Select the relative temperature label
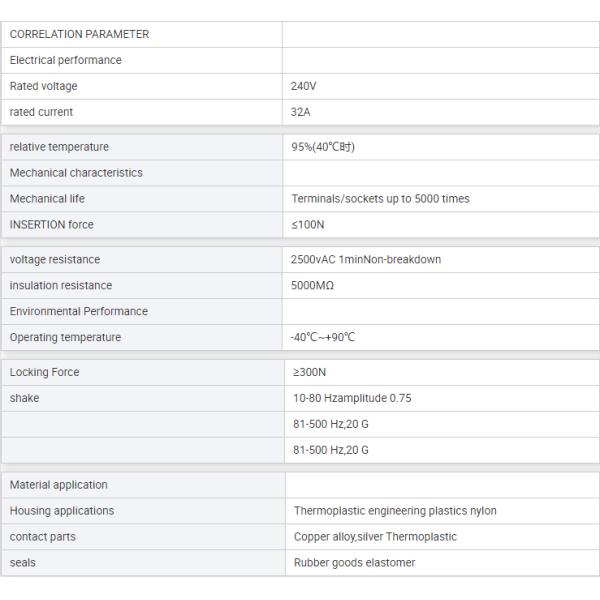The image size is (600, 600). point(59,147)
